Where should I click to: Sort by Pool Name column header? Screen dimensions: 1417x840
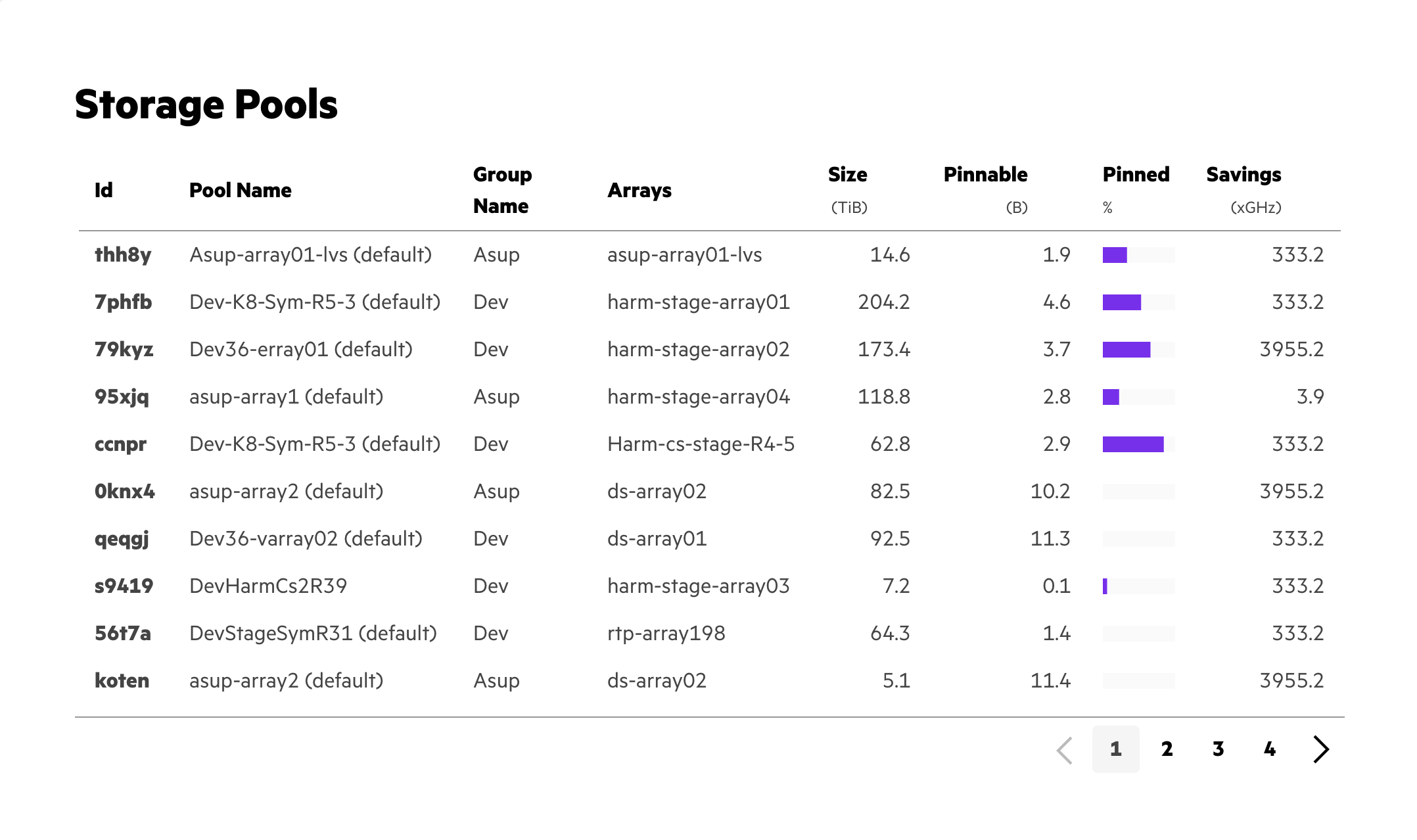(240, 190)
